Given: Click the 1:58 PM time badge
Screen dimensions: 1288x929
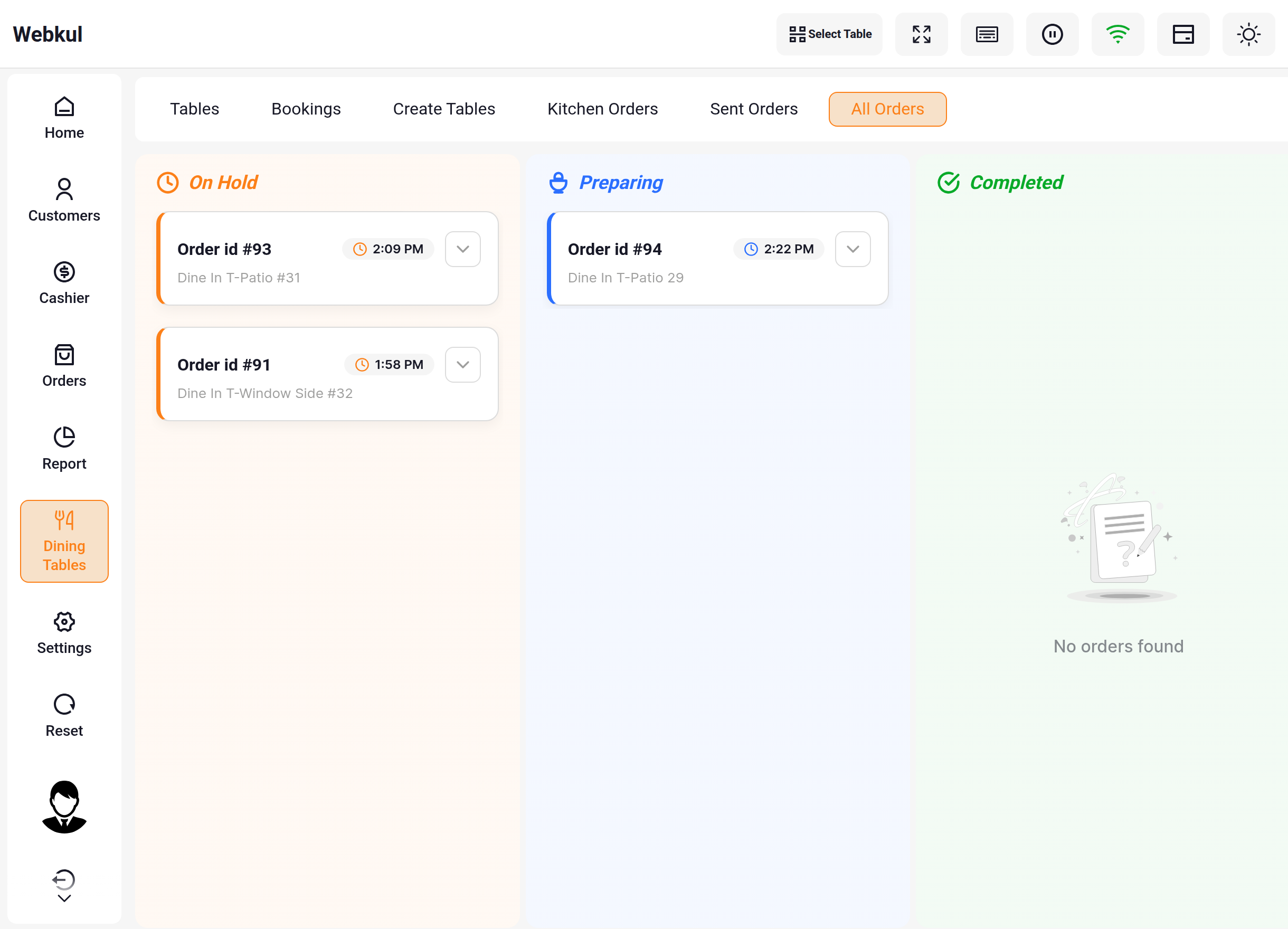Looking at the screenshot, I should coord(390,365).
